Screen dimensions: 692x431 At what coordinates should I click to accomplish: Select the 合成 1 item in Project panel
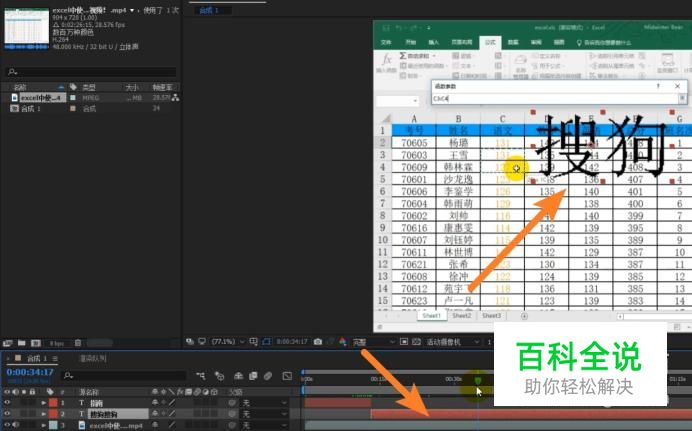click(x=30, y=109)
